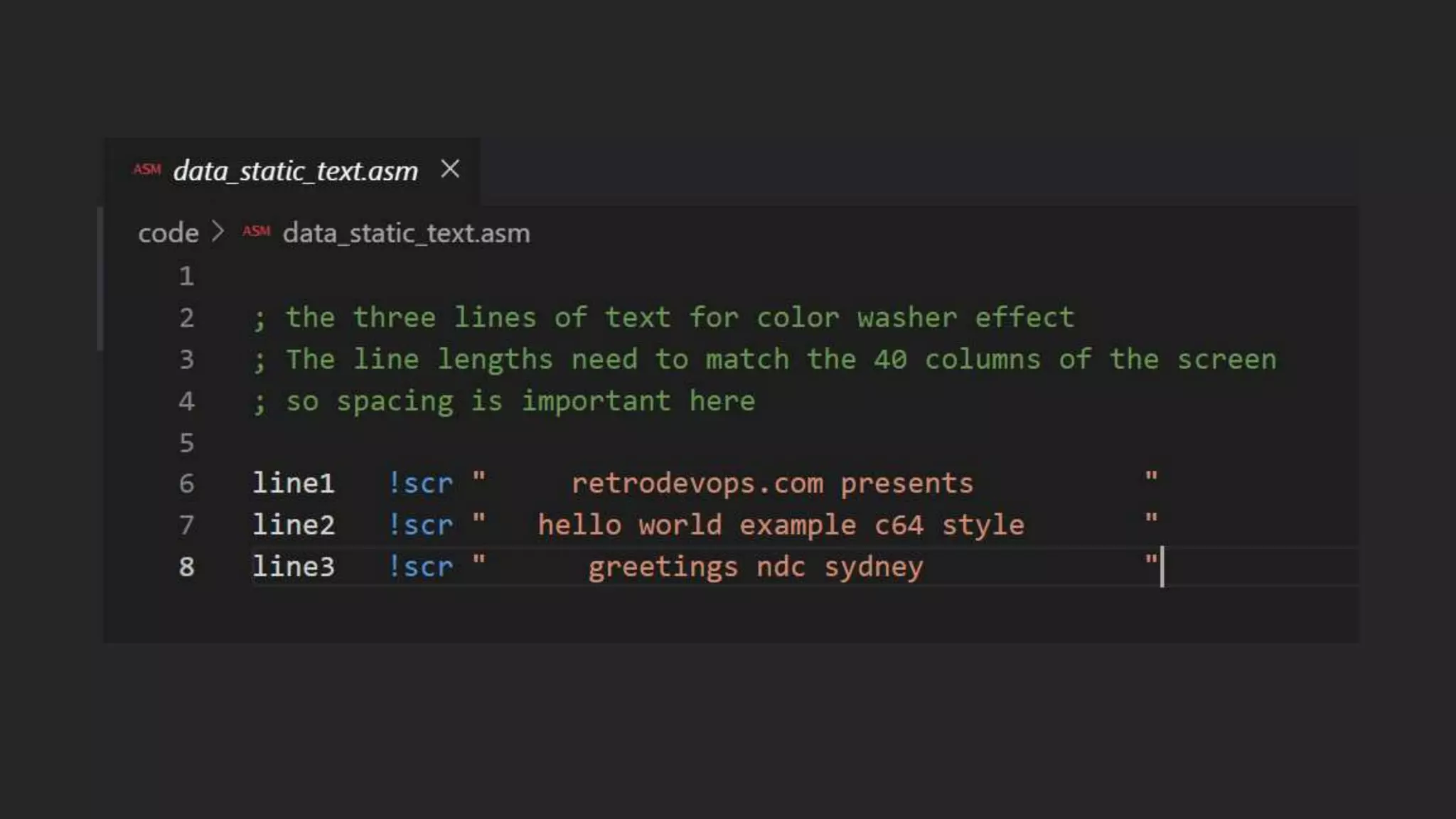
Task: Expand the breadcrumb chevron after code
Action: (218, 232)
